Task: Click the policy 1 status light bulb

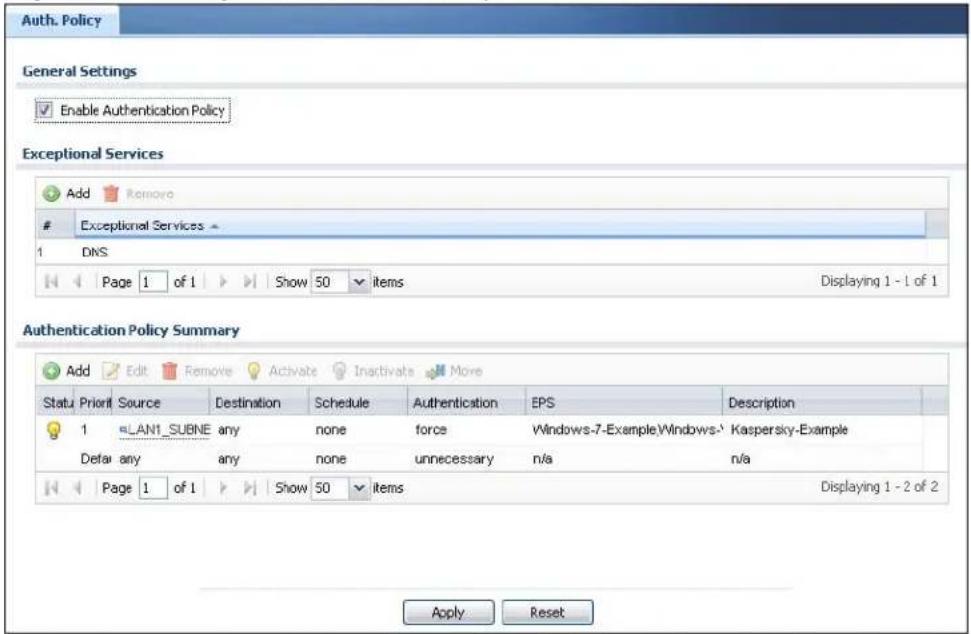Action: [x=54, y=430]
